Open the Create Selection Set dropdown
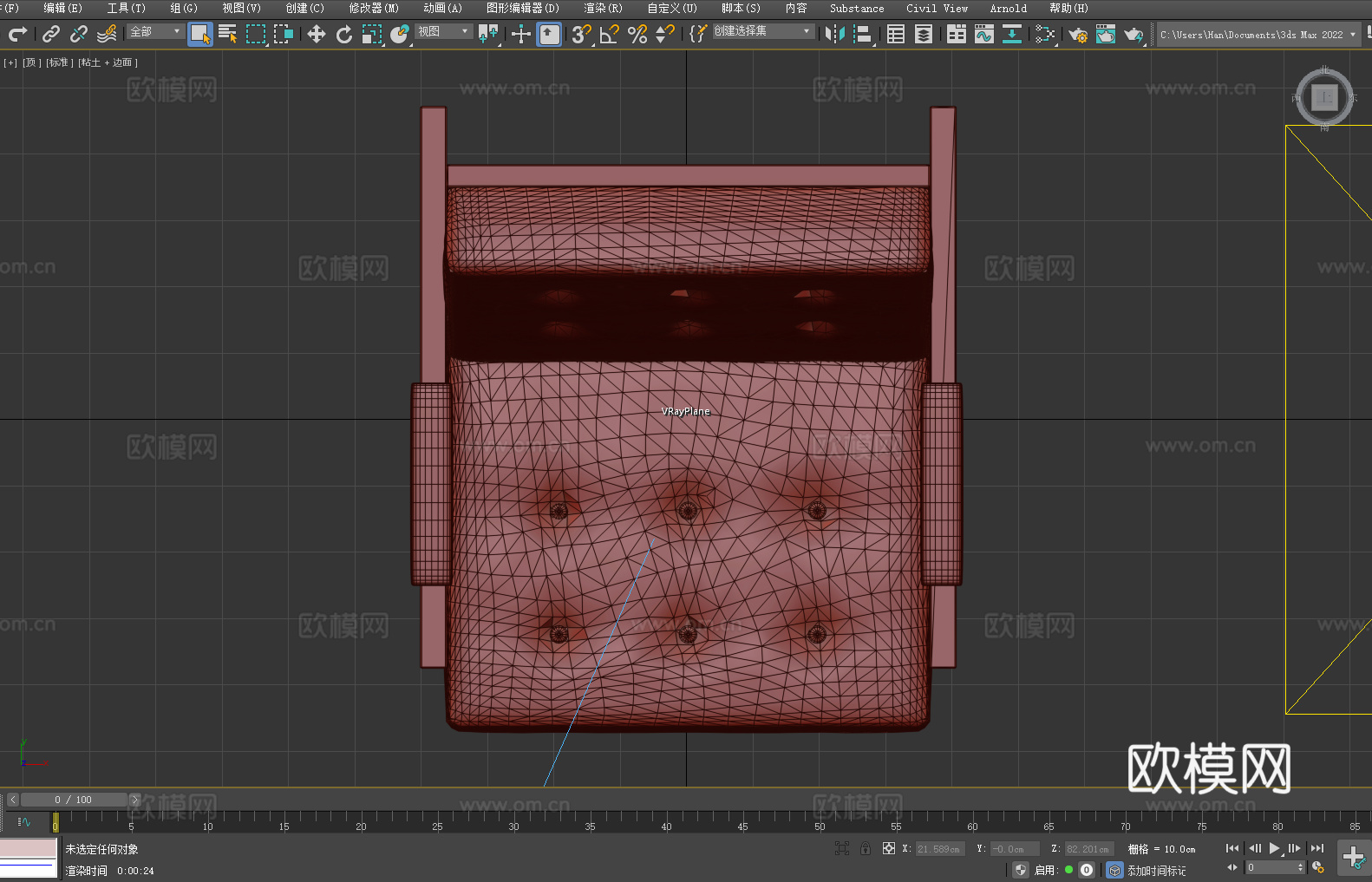This screenshot has height=882, width=1372. point(763,31)
